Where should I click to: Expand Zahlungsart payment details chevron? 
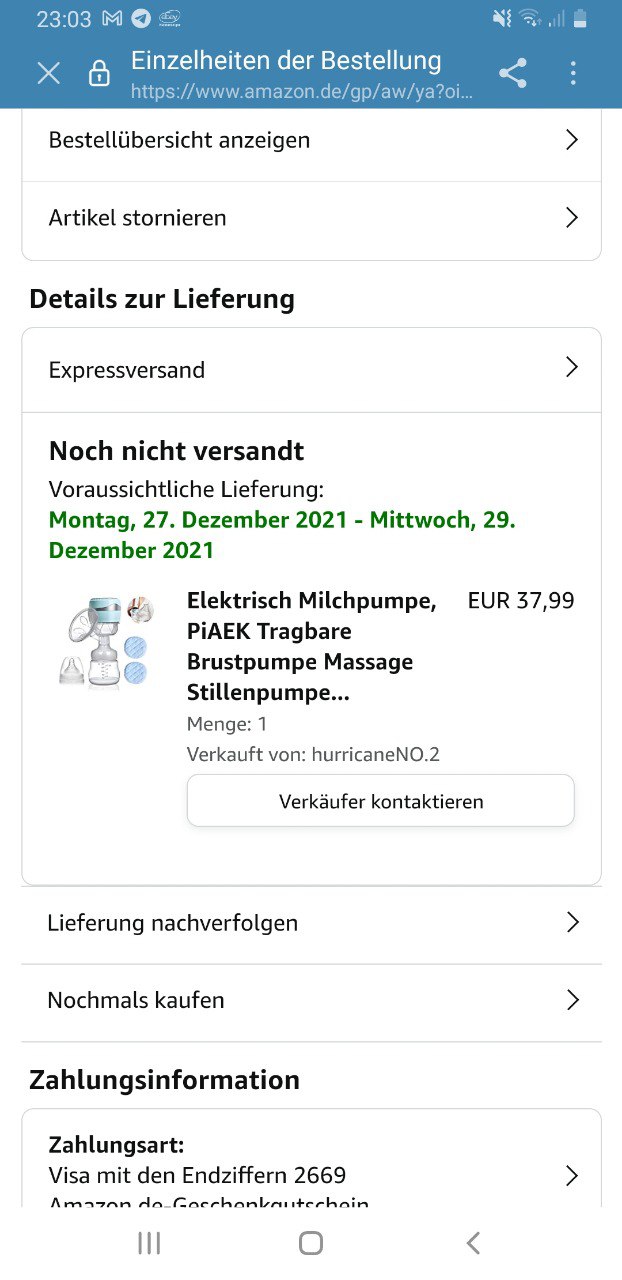coord(572,1175)
